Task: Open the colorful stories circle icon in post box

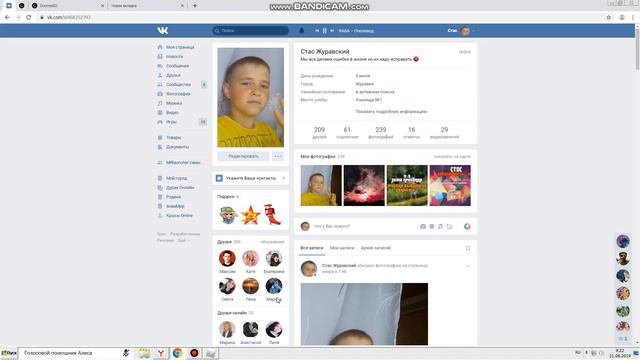Action: pyautogui.click(x=467, y=226)
